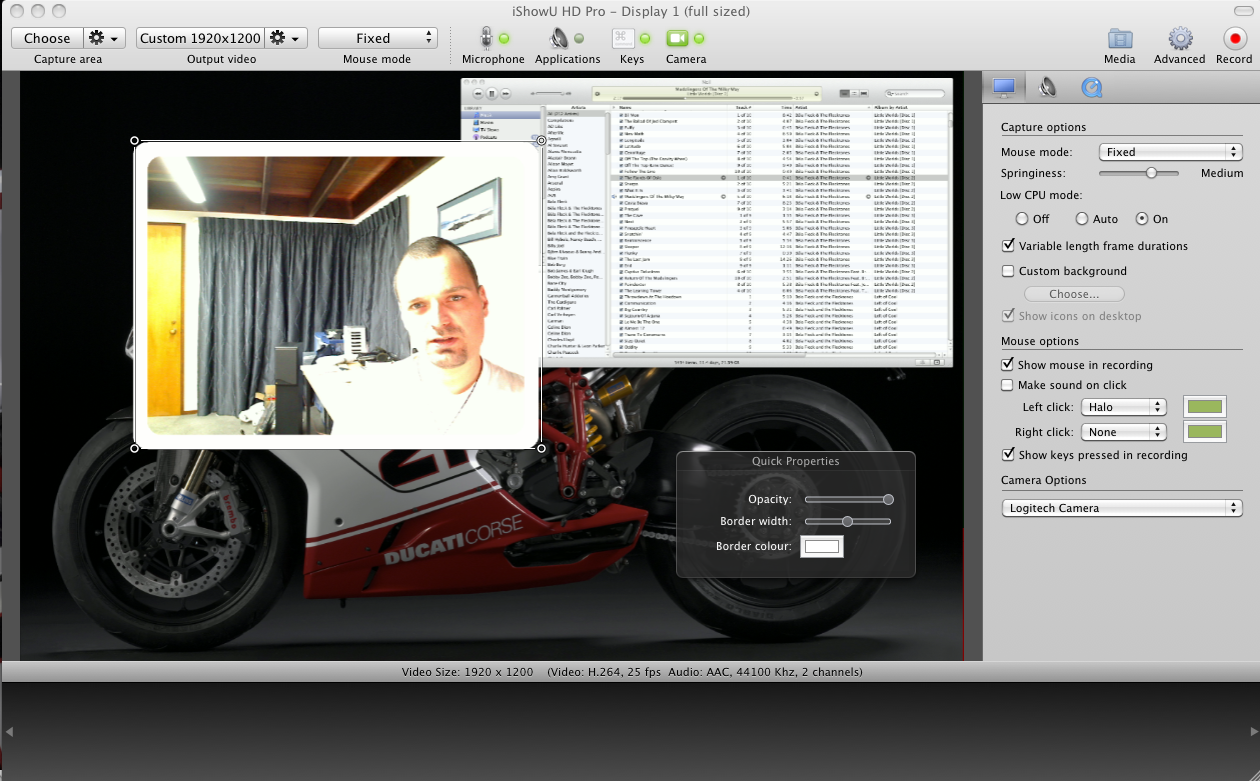Toggle the Camera capture icon
1260x781 pixels.
pyautogui.click(x=677, y=38)
